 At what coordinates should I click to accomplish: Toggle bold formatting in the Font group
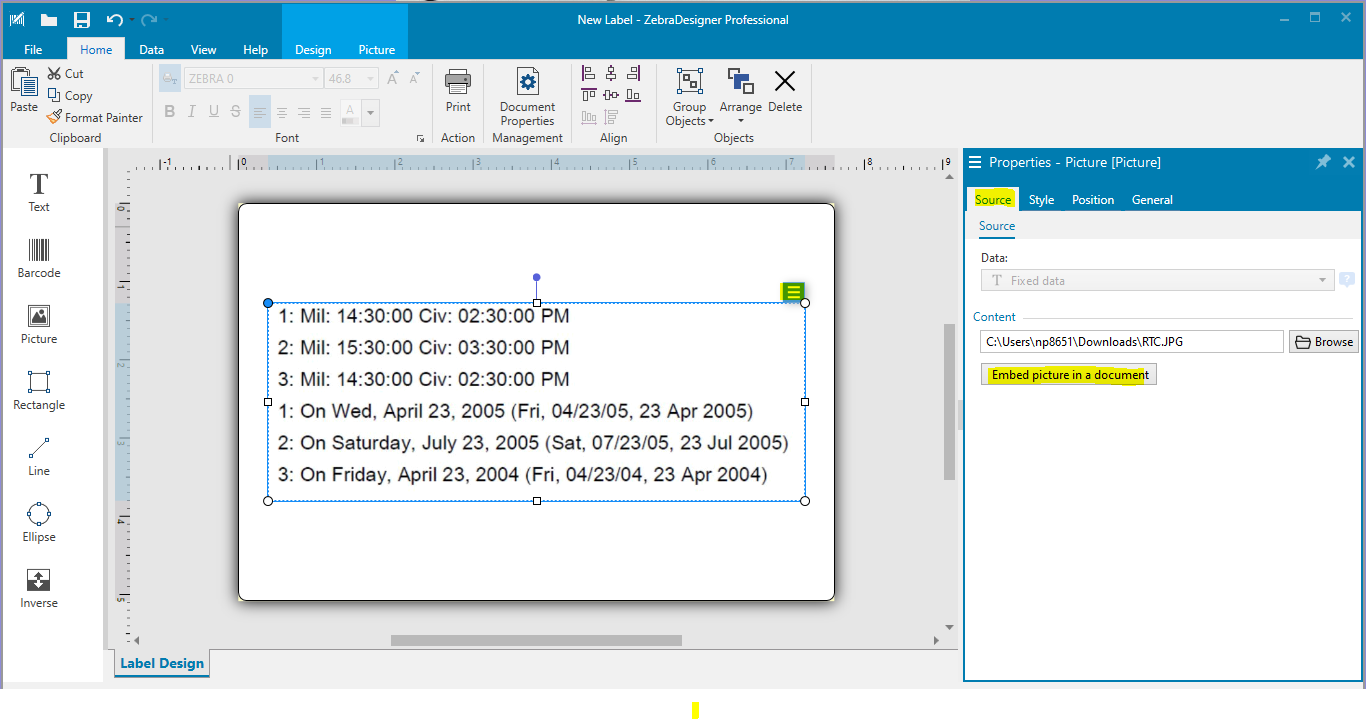coord(169,112)
